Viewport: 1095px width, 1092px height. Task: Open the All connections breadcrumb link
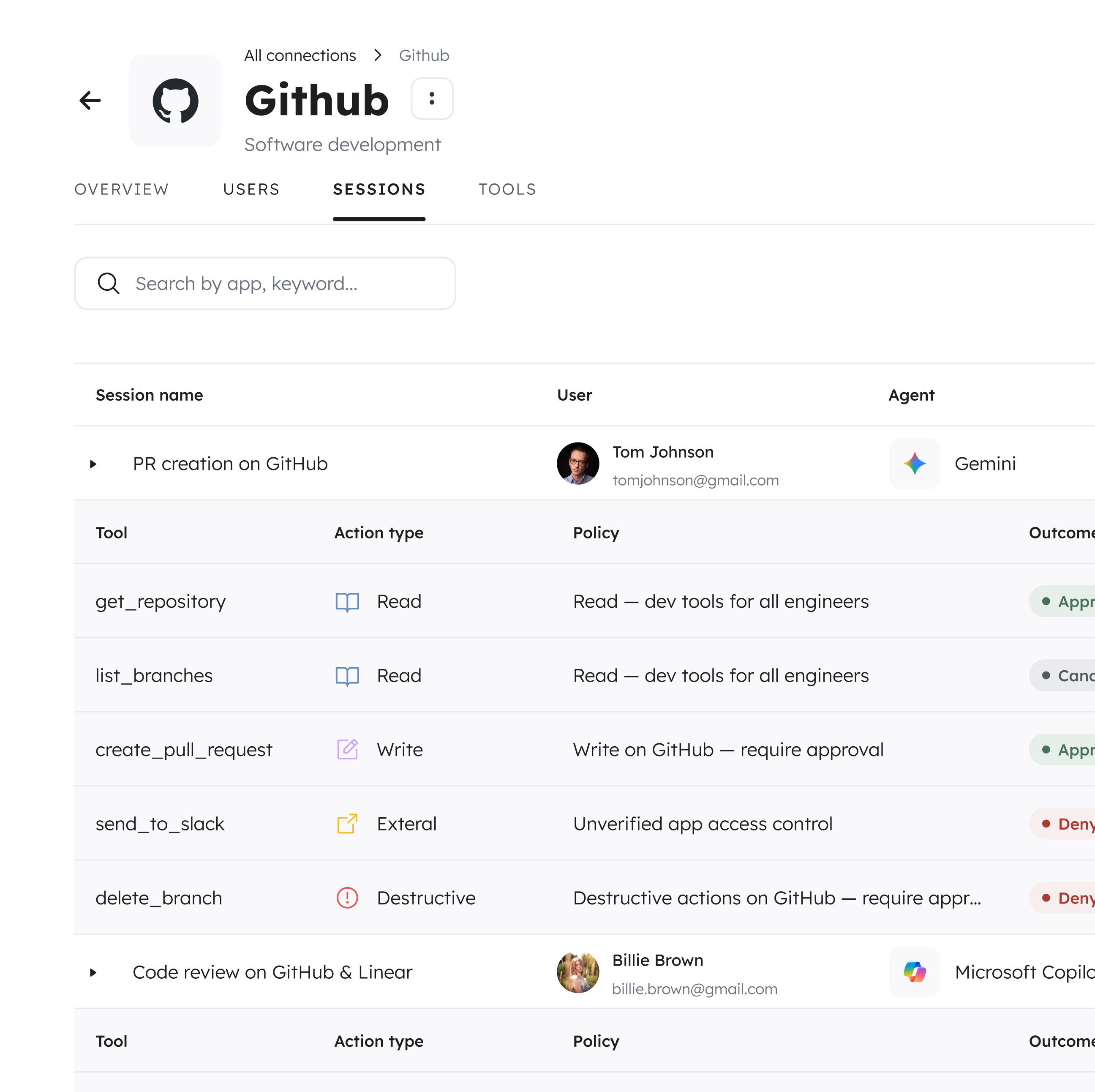[x=300, y=55]
